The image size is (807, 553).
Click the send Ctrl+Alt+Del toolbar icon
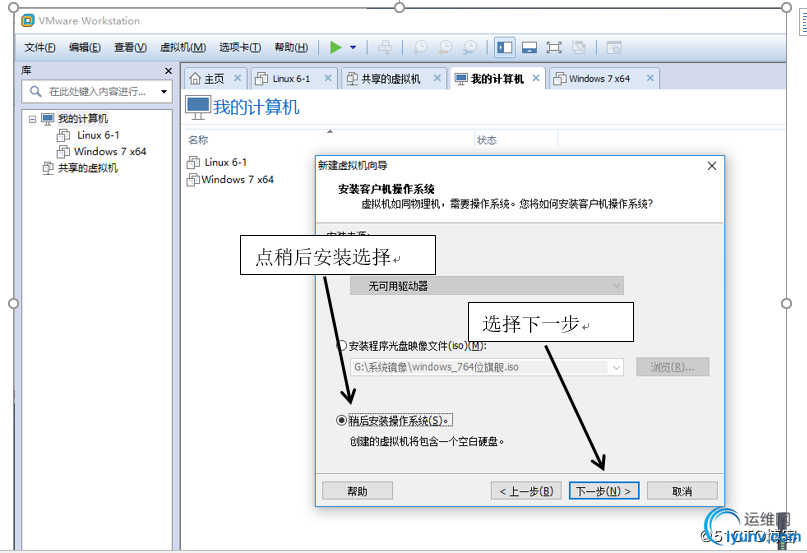tap(384, 47)
